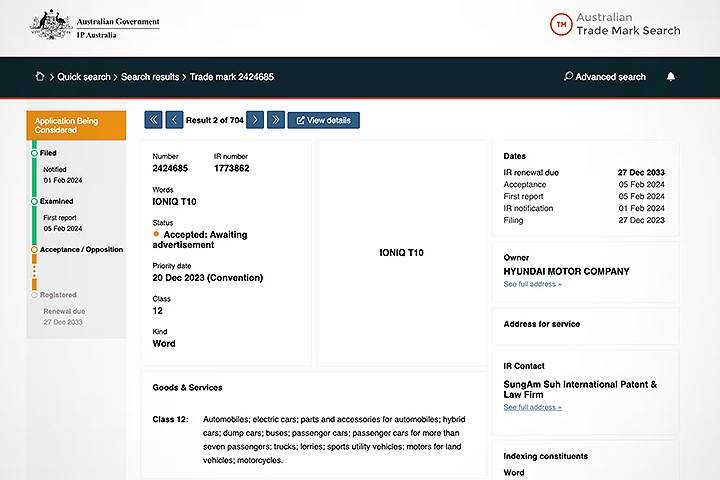Viewport: 720px width, 480px height.
Task: Click priority date 20 Dec 2023 (Convention)
Action: click(x=208, y=278)
